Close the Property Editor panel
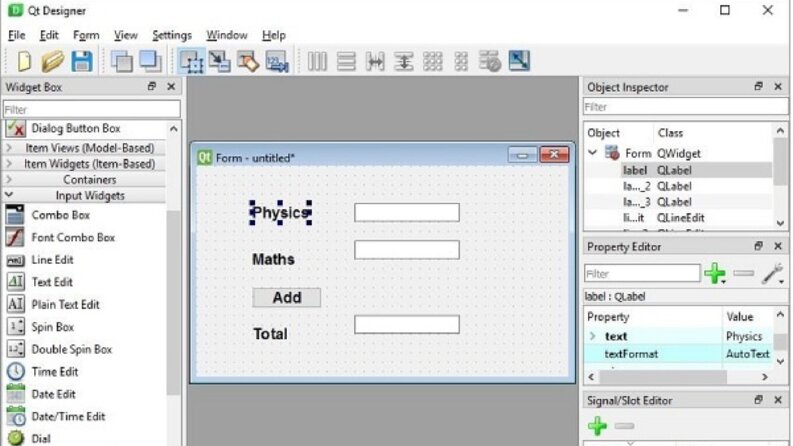 point(778,246)
